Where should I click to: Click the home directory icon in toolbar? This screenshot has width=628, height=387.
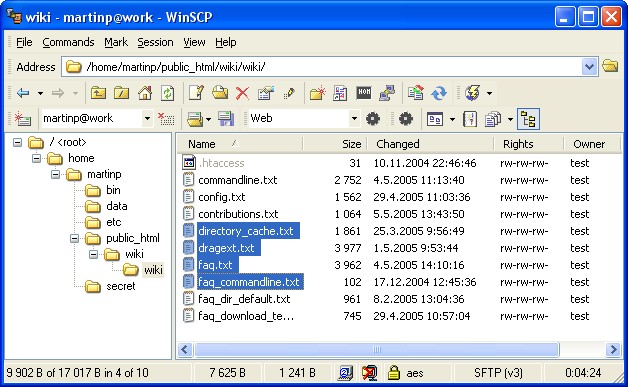145,93
